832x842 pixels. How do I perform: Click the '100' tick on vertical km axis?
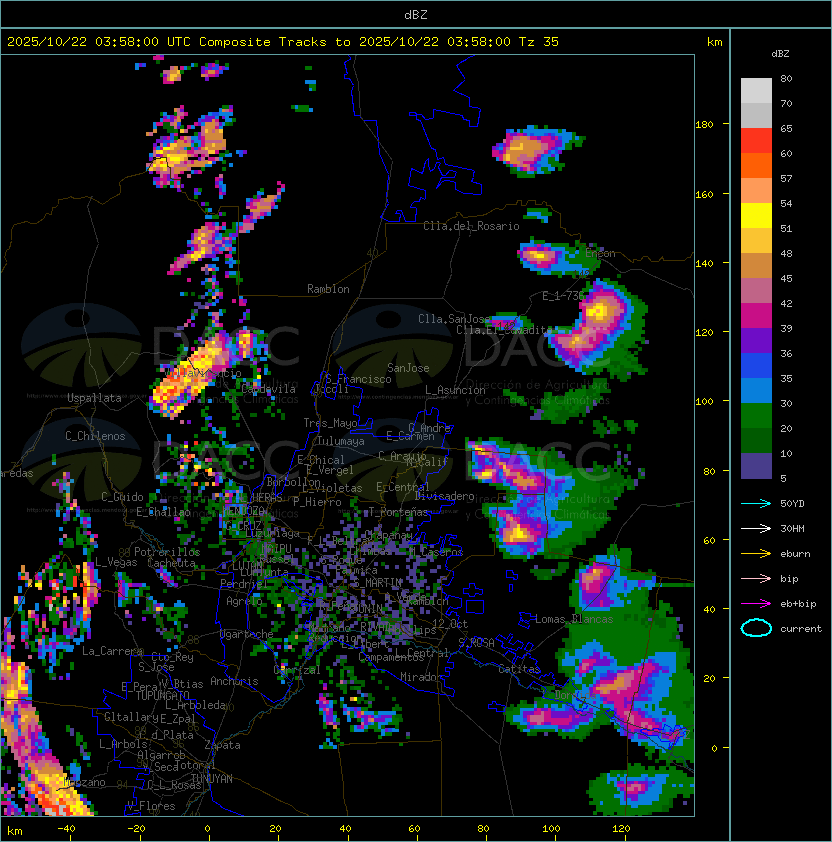[704, 402]
